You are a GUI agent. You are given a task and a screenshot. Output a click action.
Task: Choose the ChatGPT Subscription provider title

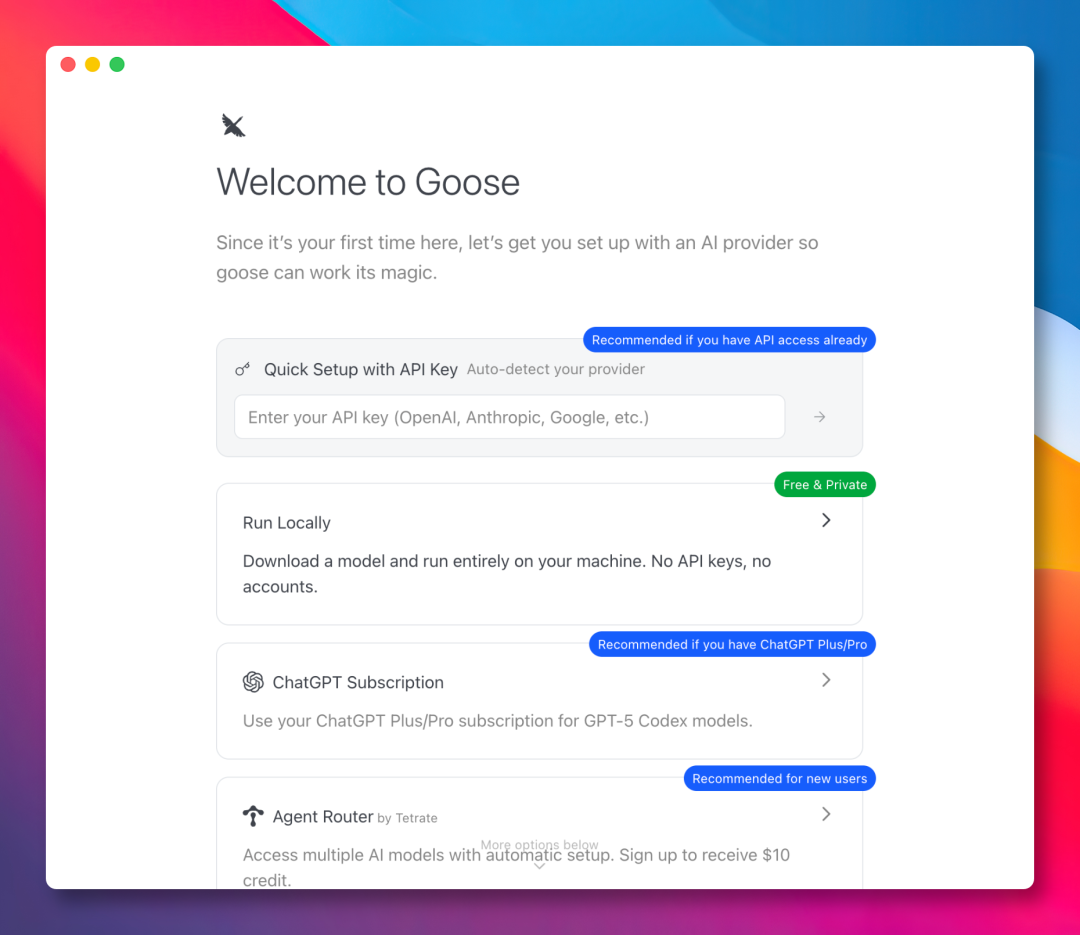[358, 682]
